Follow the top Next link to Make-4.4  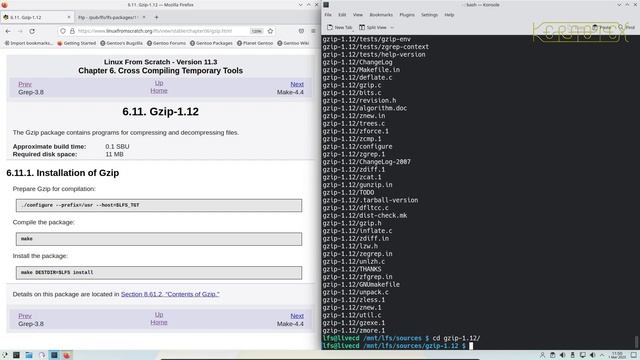[x=297, y=84]
